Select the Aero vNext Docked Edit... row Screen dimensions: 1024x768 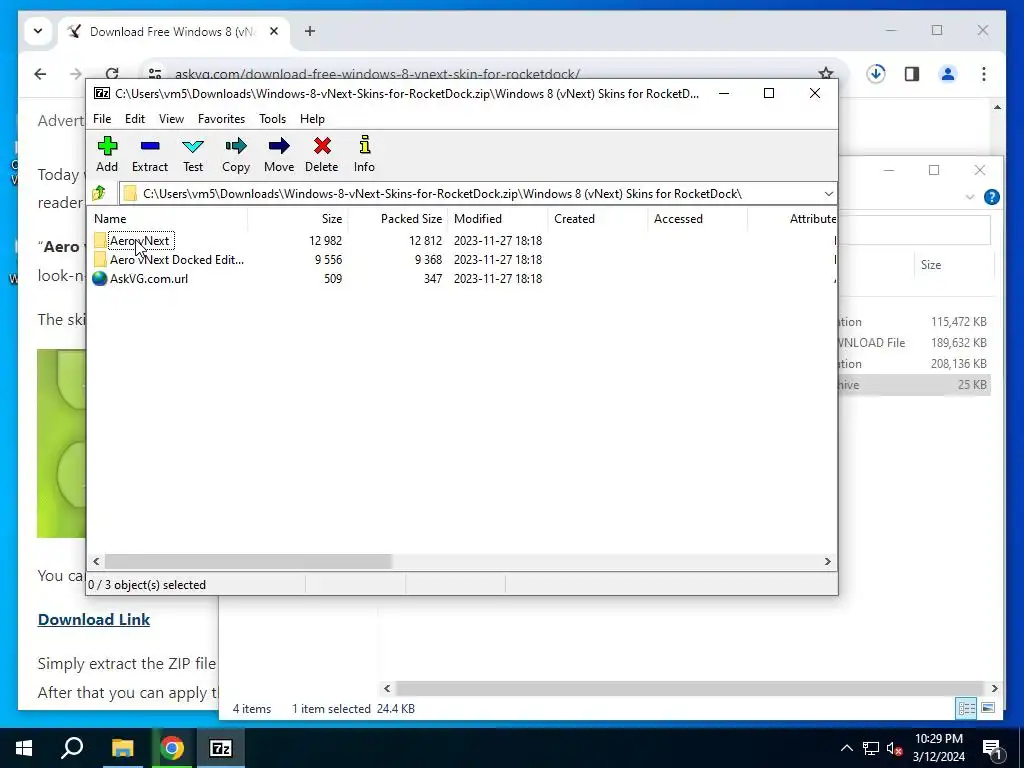(x=462, y=260)
